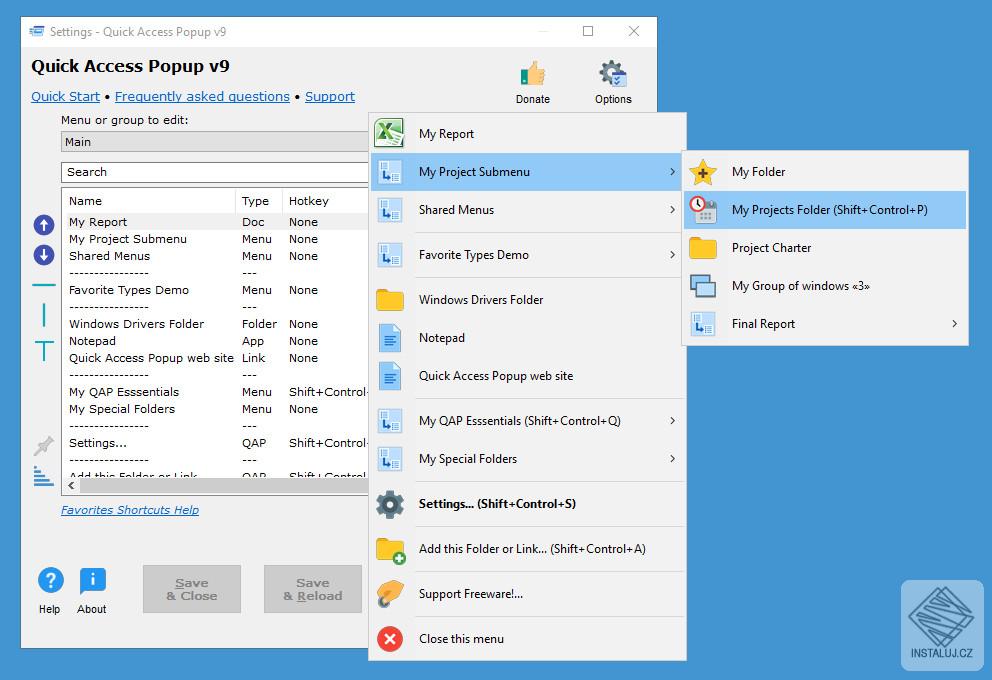Select My Report in popup menu

coord(528,133)
